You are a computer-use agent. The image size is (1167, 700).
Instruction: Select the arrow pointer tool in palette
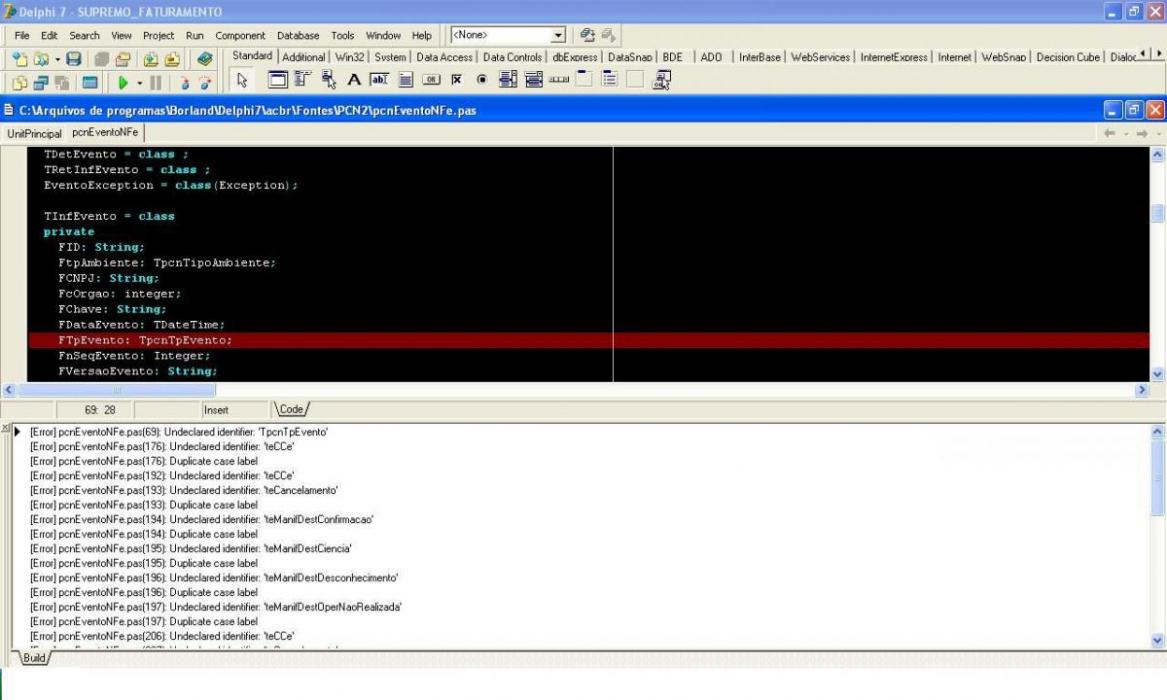[242, 80]
